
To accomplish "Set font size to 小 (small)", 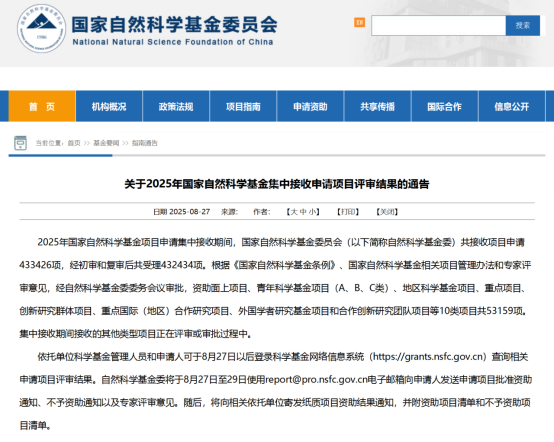I will (x=312, y=212).
